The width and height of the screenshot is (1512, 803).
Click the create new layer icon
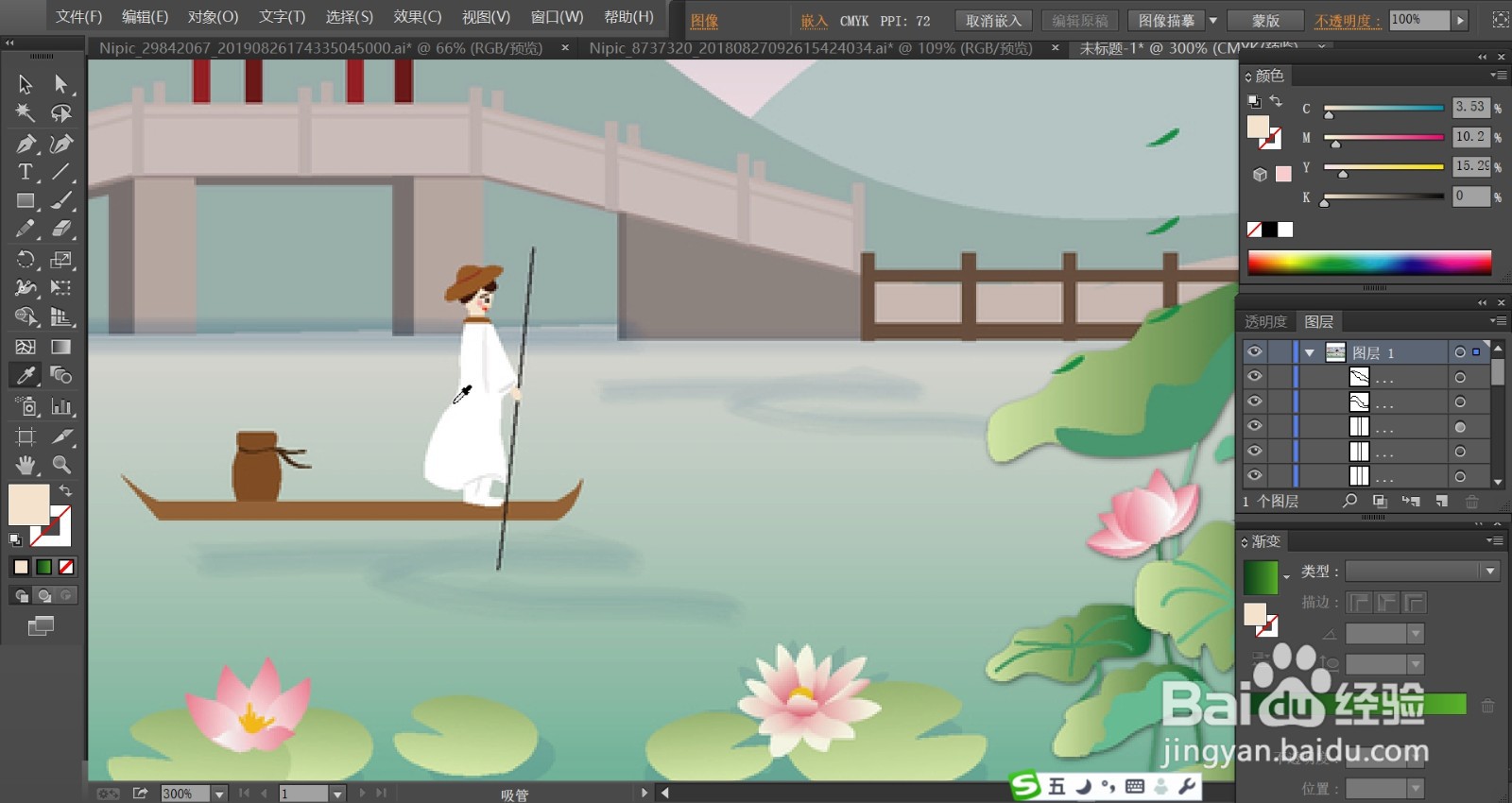1441,502
